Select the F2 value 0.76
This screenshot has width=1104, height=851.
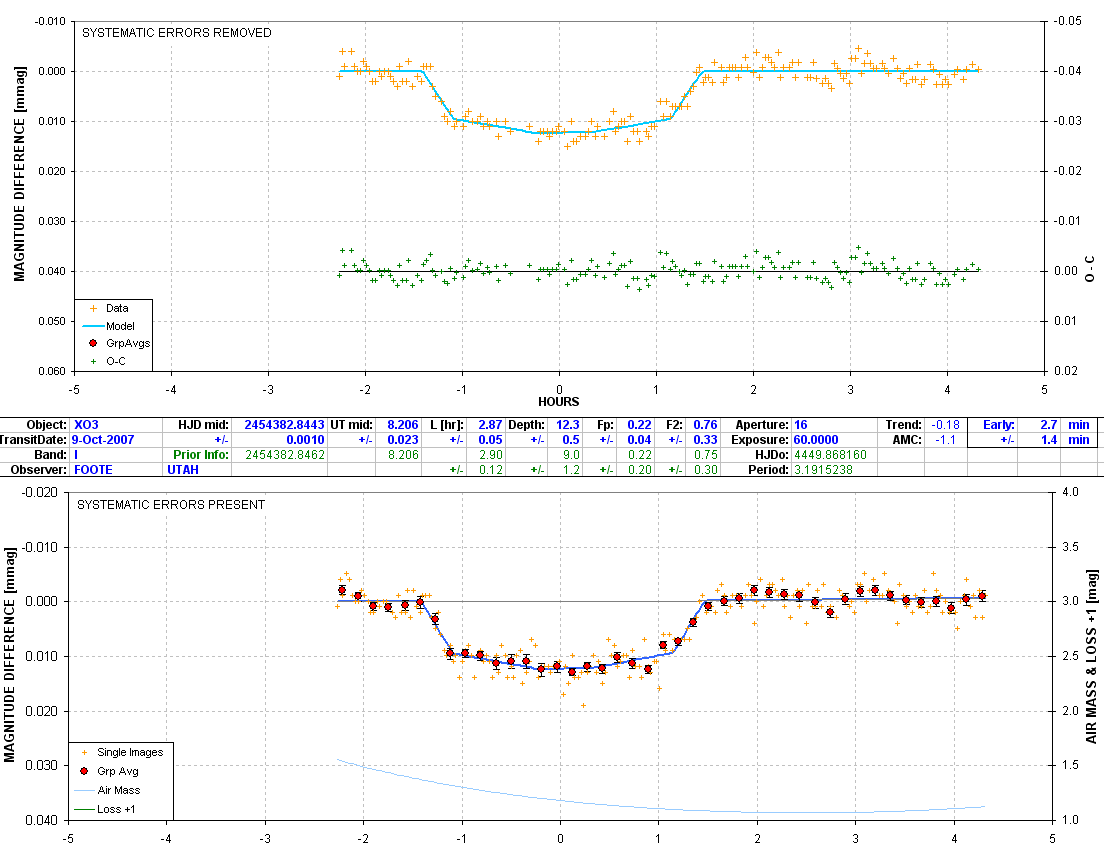coord(705,424)
